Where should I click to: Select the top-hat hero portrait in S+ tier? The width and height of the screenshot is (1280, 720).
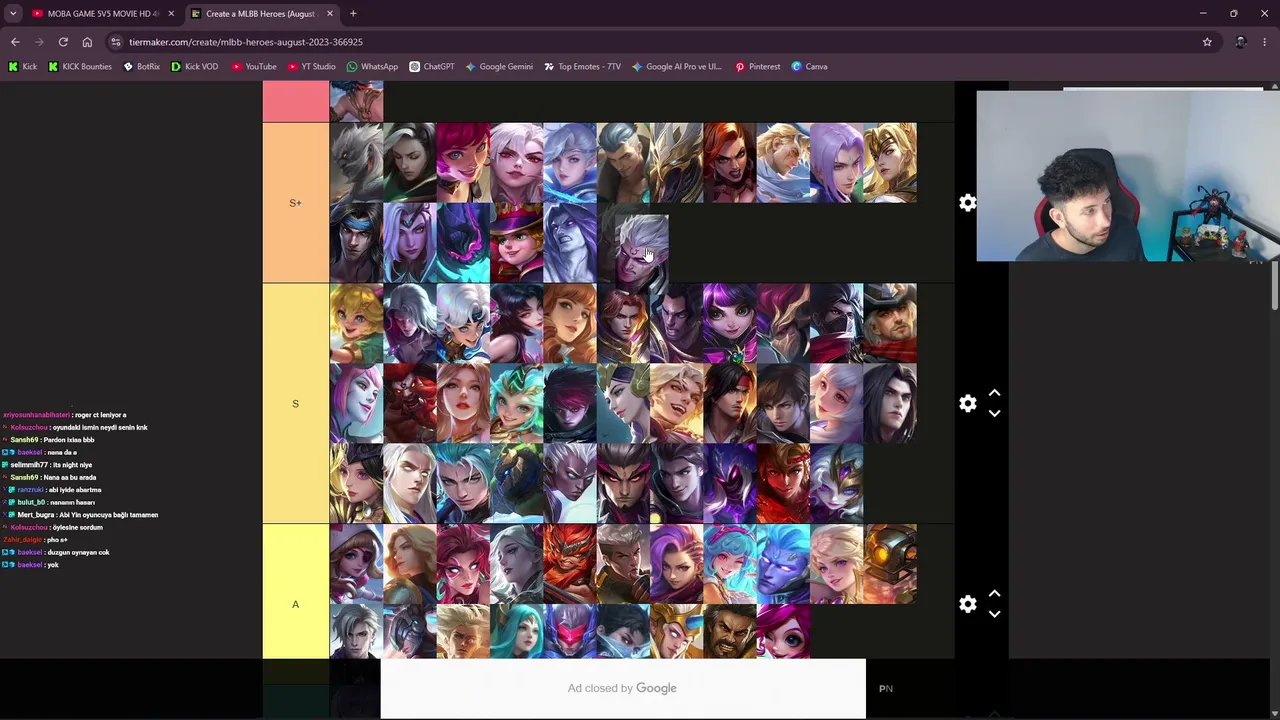[516, 243]
